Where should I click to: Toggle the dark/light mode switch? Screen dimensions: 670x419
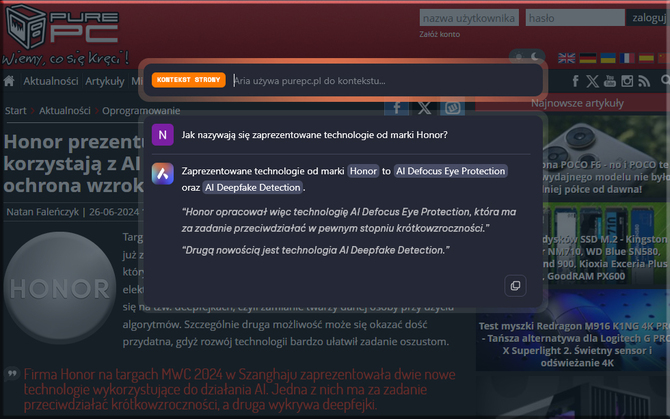tap(527, 56)
